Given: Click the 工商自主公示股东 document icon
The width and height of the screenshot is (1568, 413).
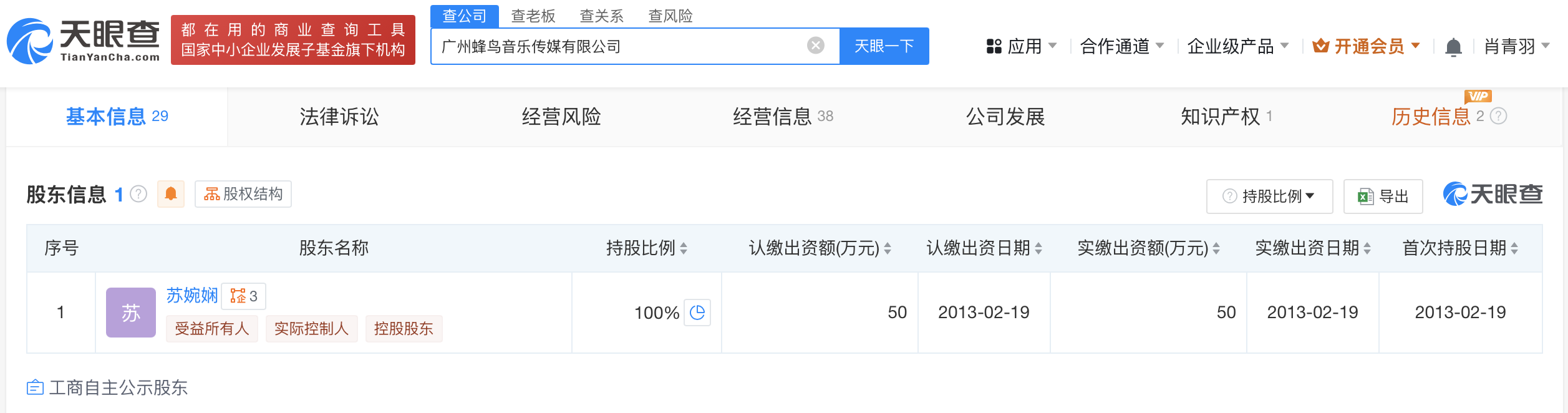Looking at the screenshot, I should (x=35, y=387).
